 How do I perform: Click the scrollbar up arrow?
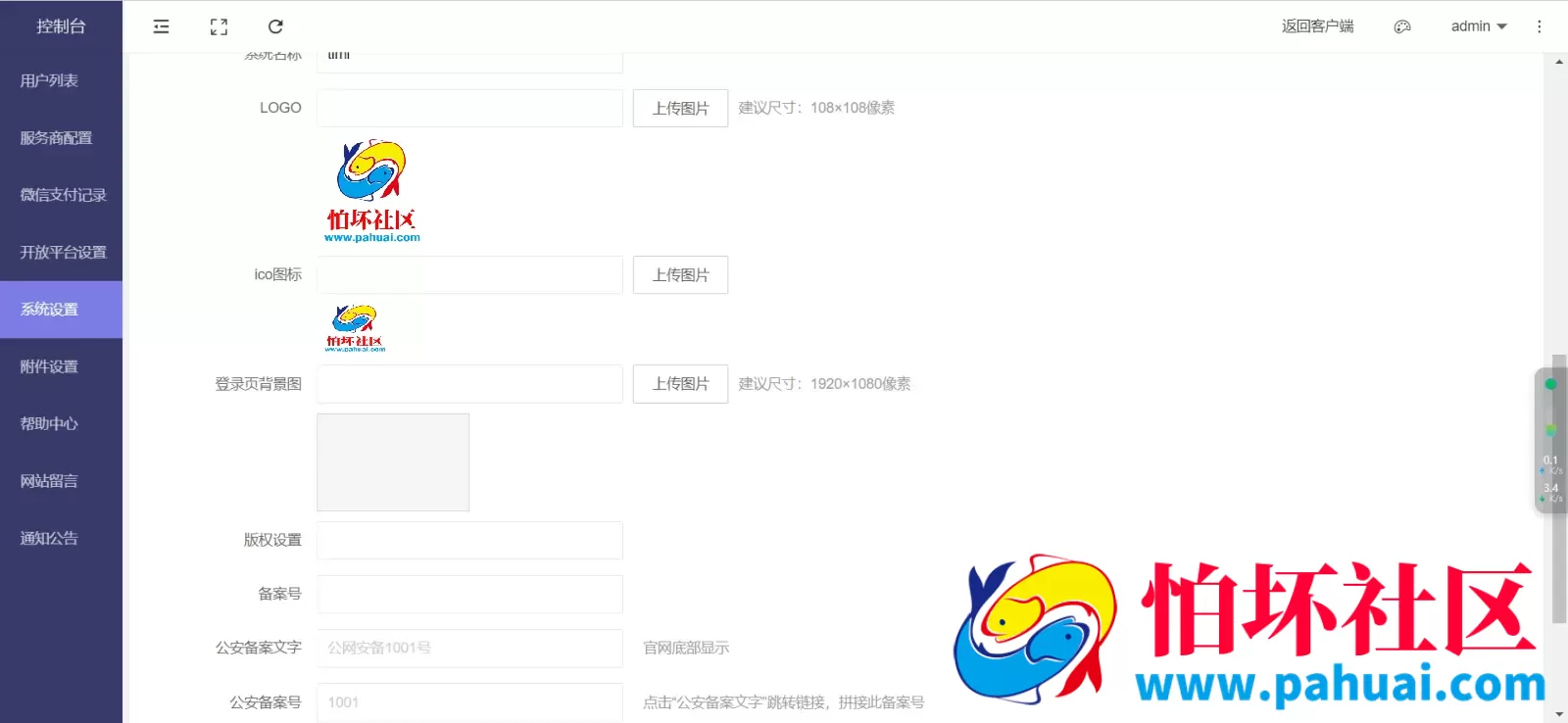(1558, 62)
